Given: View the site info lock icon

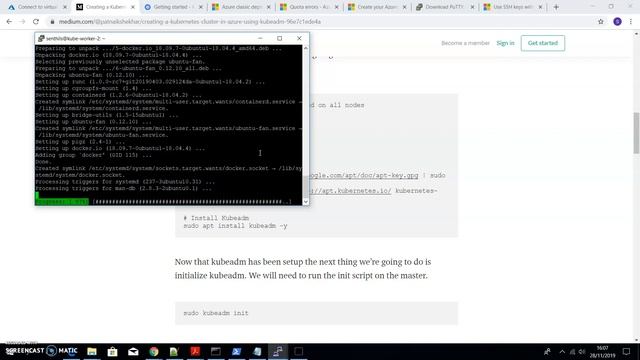Looking at the screenshot, I should pyautogui.click(x=52, y=22).
